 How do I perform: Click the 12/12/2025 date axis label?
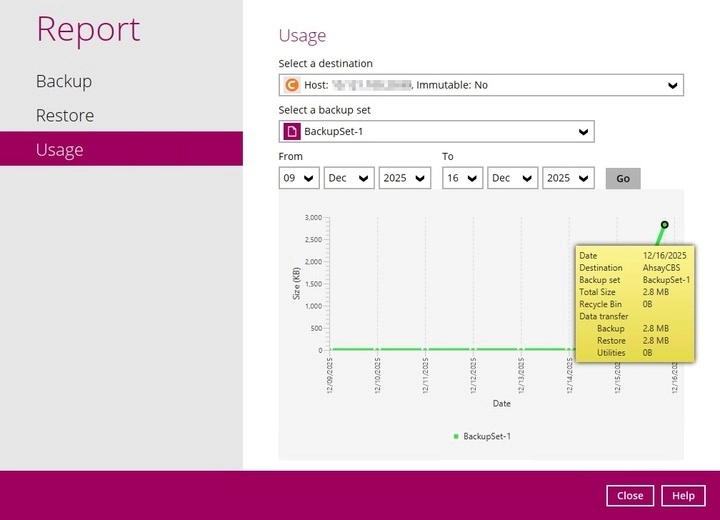[x=473, y=376]
